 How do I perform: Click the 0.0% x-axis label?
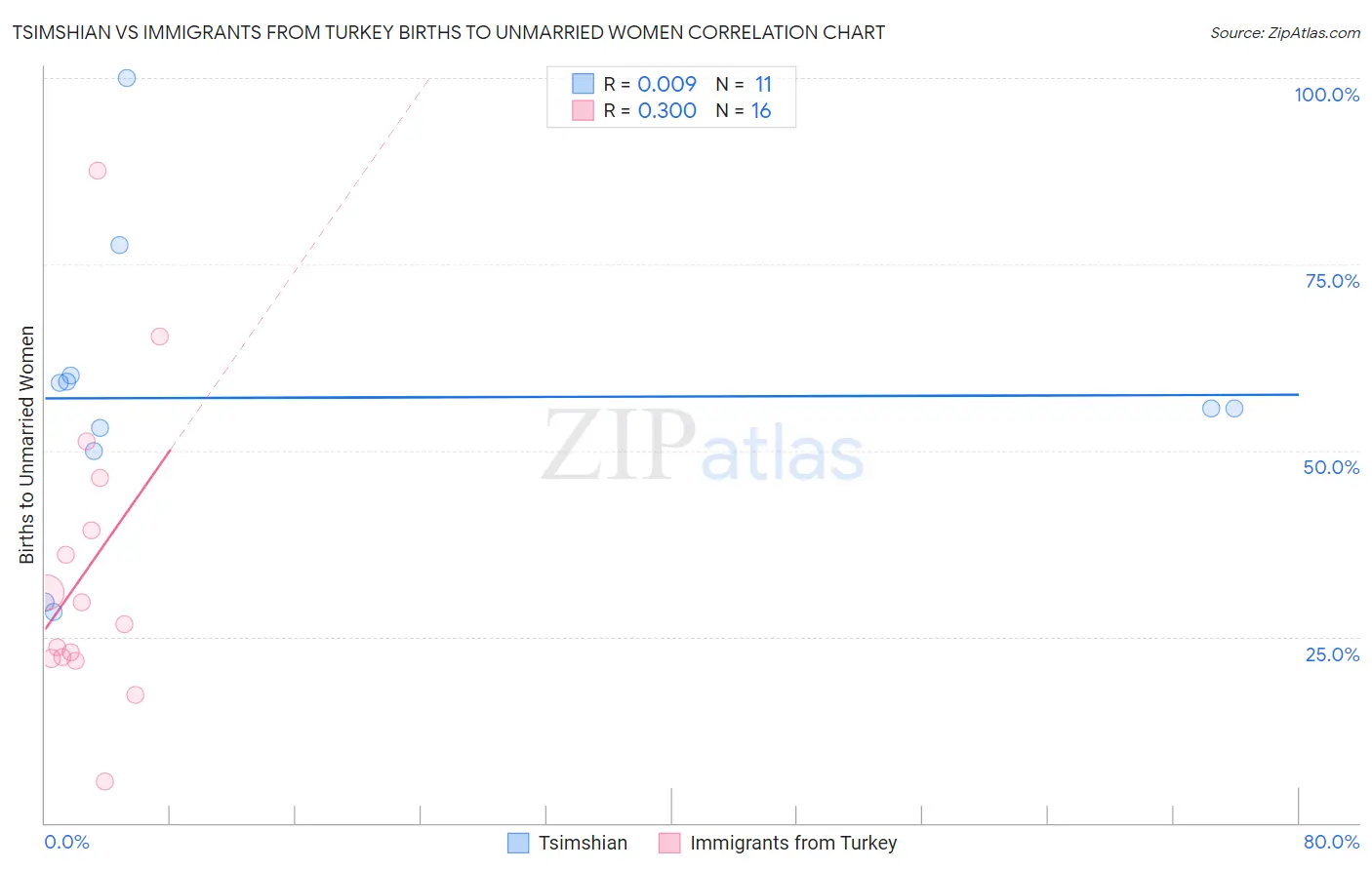66,842
